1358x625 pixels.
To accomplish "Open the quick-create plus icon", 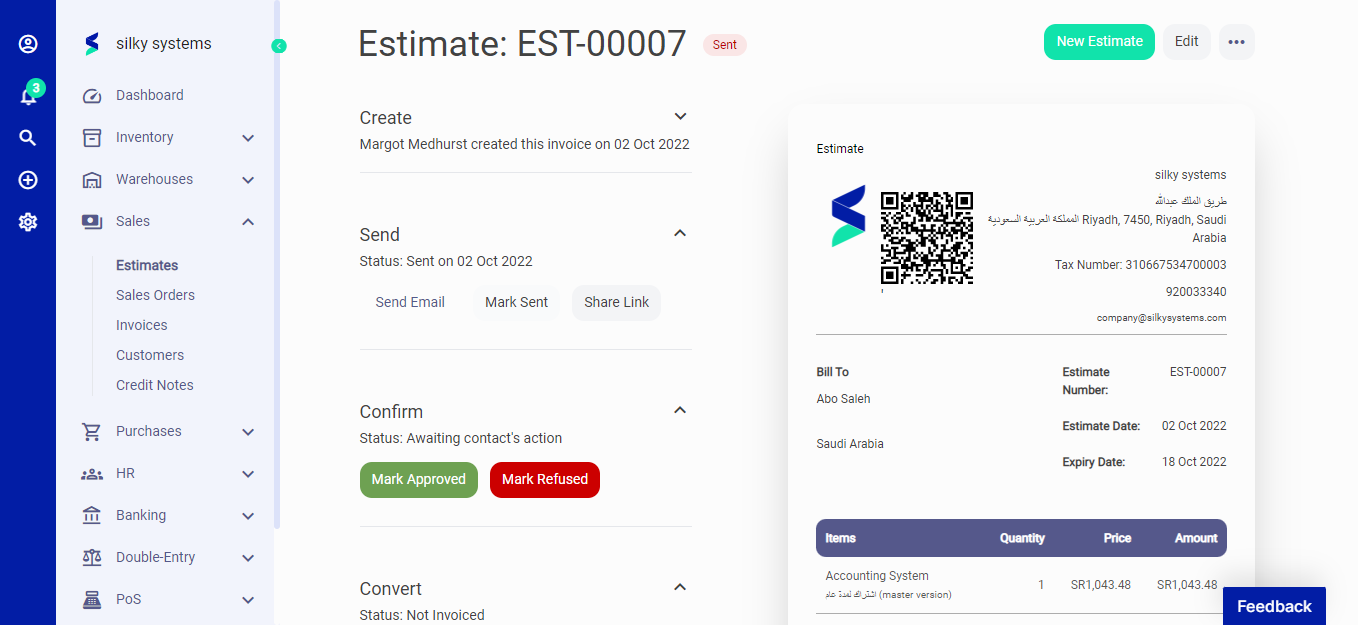I will [x=27, y=180].
